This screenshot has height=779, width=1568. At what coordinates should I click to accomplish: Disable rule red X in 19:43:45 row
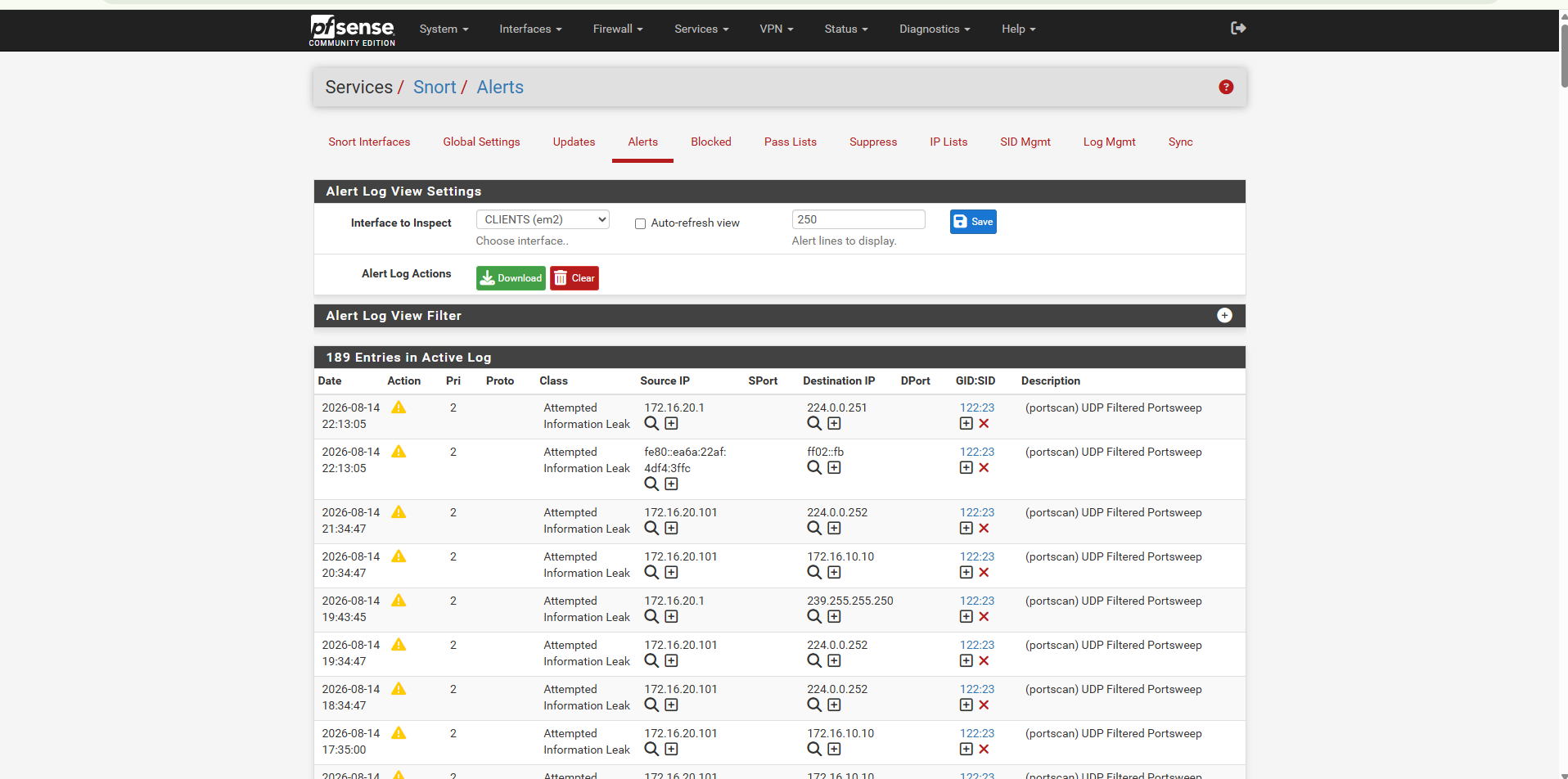pos(985,617)
